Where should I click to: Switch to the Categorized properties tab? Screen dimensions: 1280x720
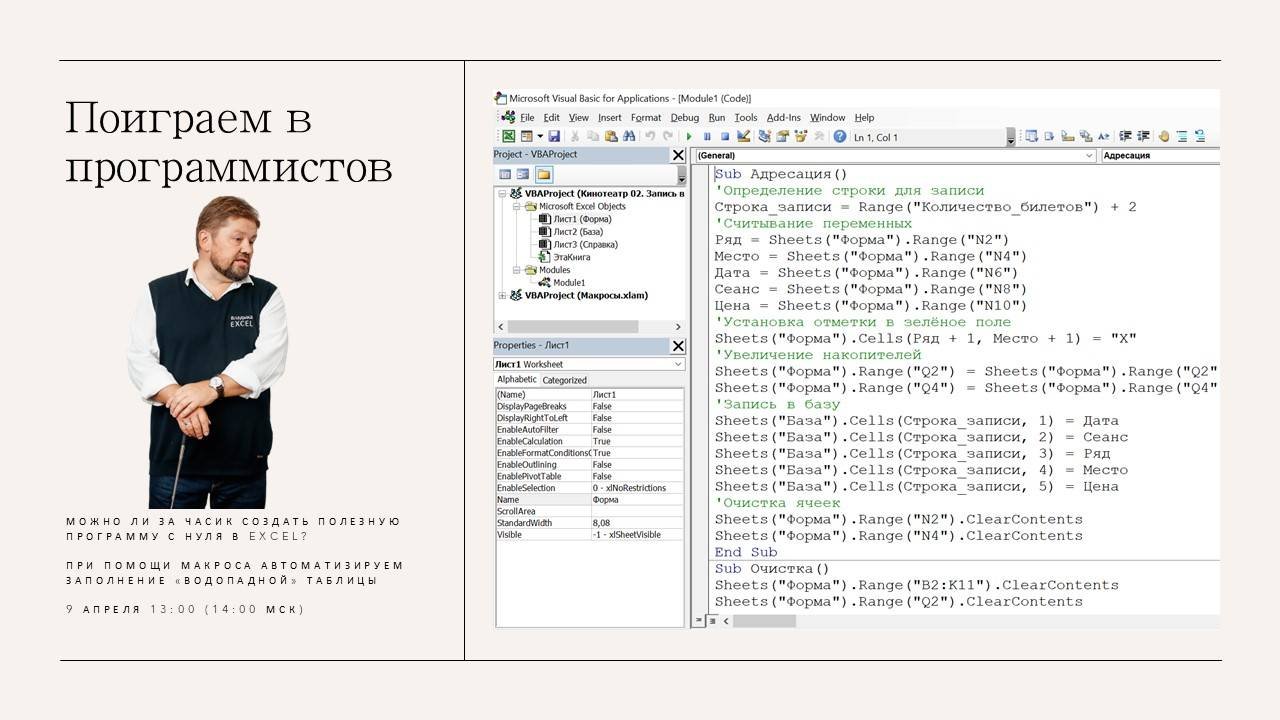[x=564, y=380]
